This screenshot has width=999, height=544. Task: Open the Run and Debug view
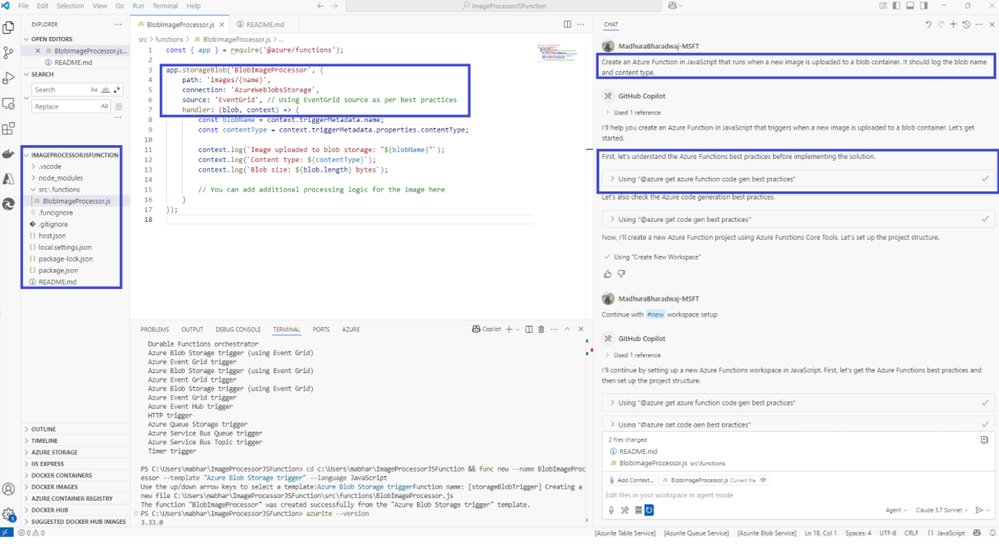click(8, 78)
